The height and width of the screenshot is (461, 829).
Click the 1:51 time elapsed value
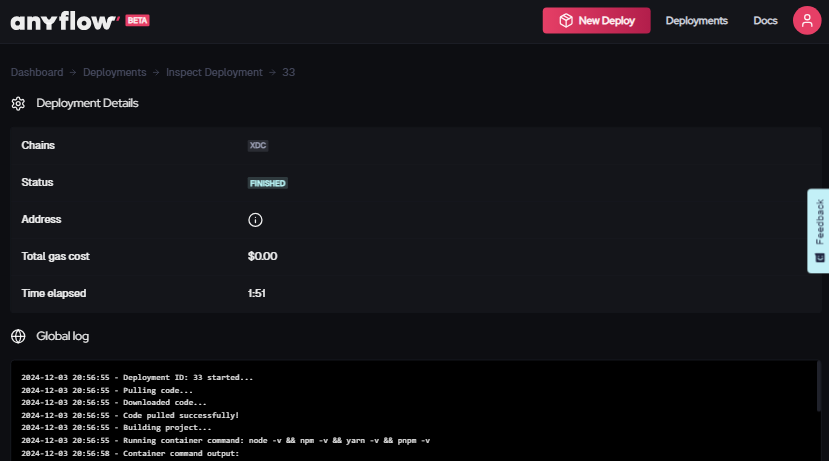(256, 293)
